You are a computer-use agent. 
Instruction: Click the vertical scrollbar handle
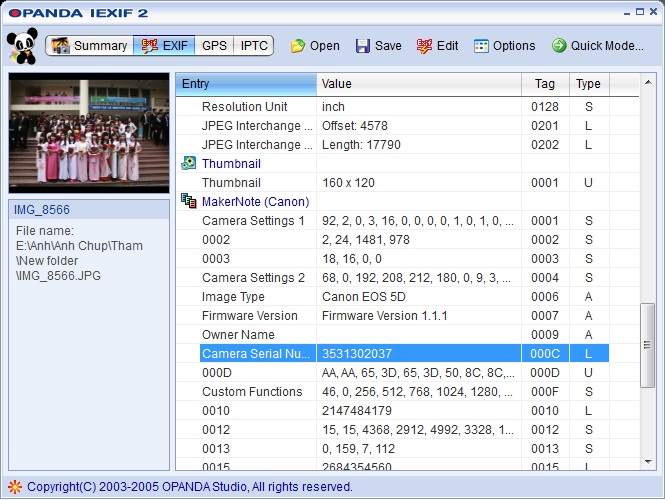pos(648,345)
